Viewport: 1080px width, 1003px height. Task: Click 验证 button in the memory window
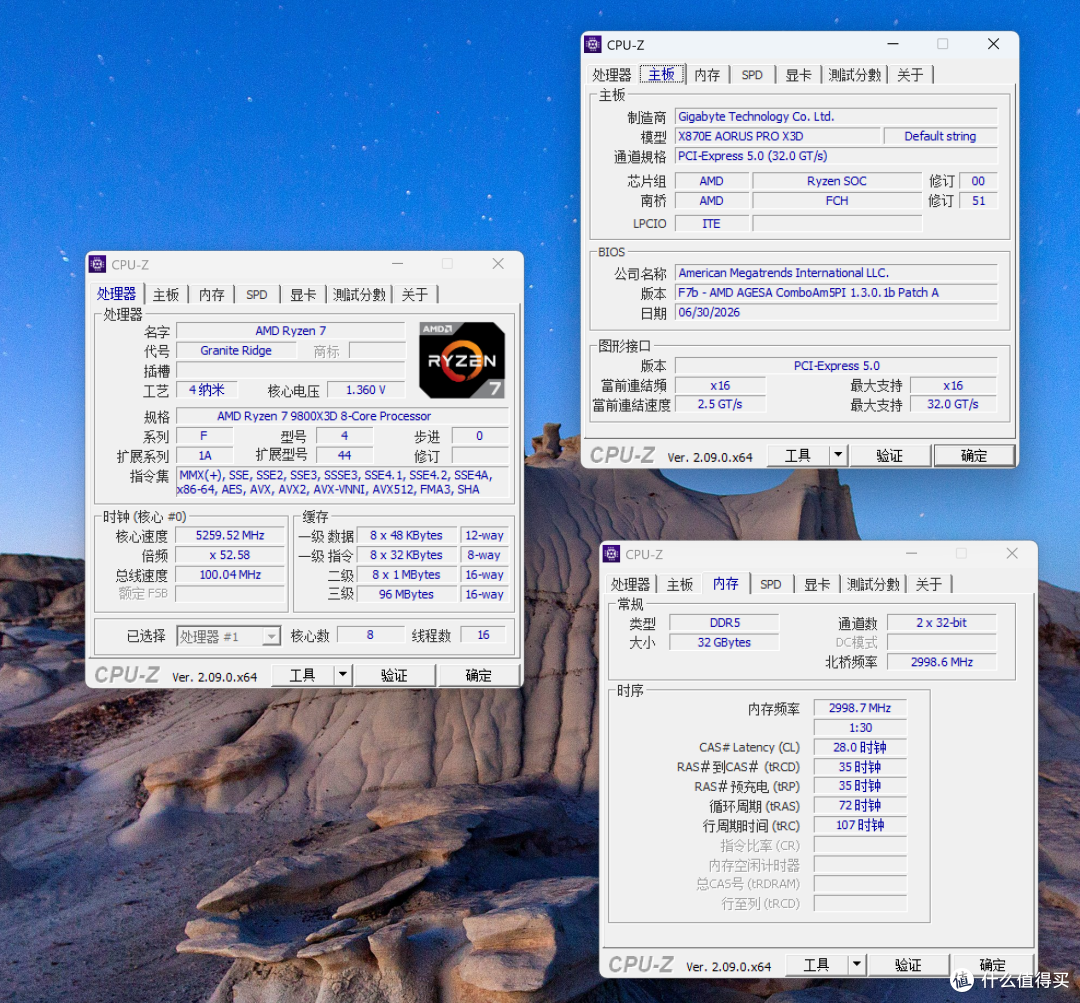coord(908,964)
